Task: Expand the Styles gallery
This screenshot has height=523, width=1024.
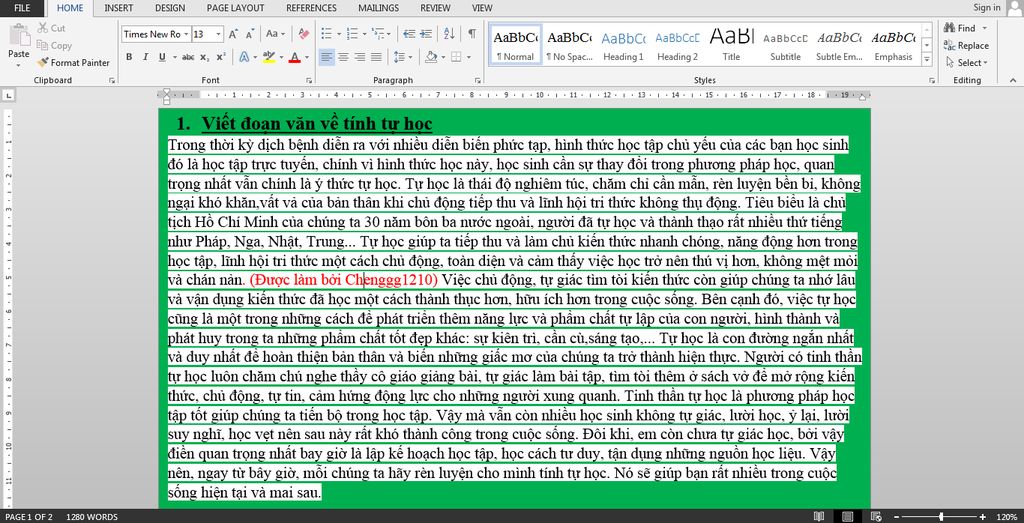Action: [927, 59]
